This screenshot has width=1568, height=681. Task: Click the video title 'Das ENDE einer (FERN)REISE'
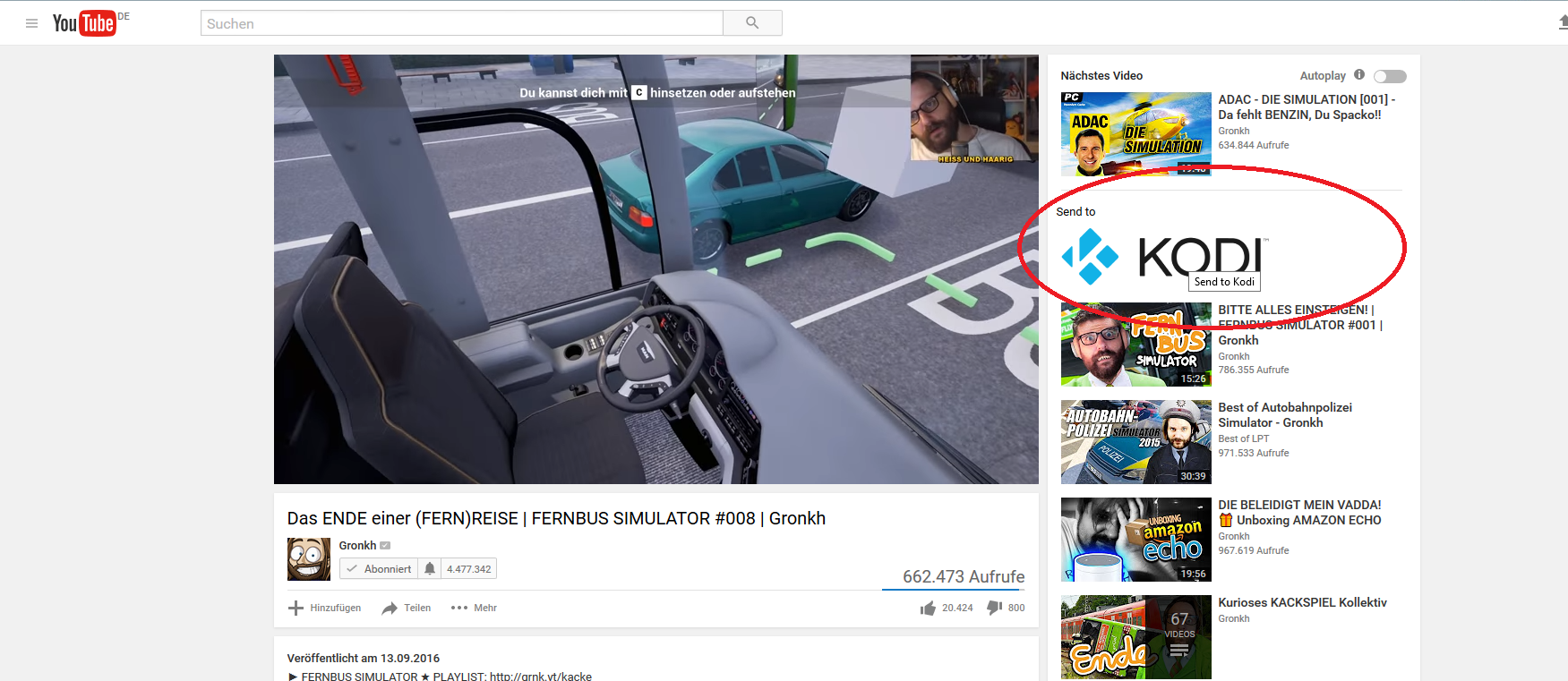[x=556, y=518]
